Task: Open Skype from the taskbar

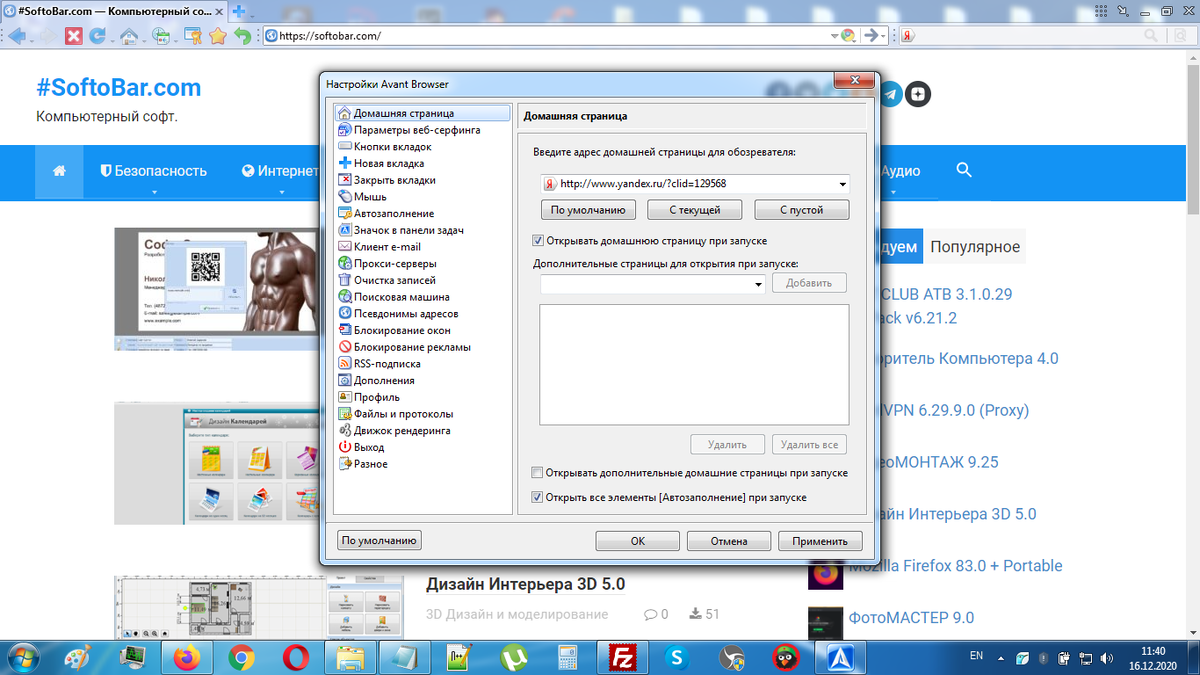Action: (x=678, y=657)
